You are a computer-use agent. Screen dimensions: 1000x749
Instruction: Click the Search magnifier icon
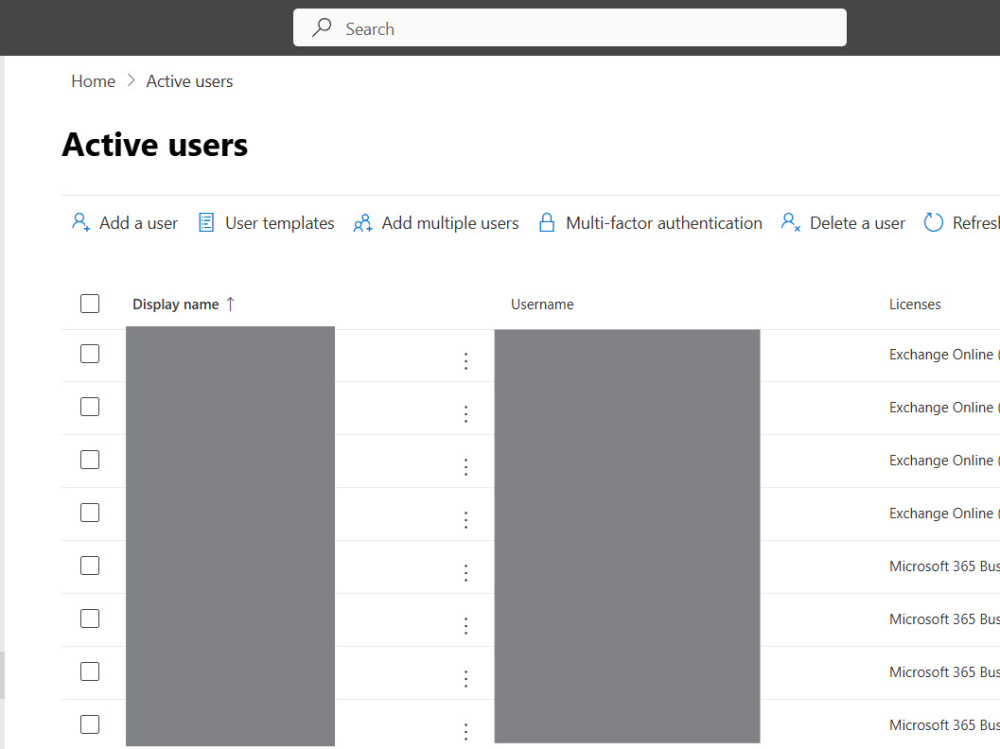tap(321, 27)
